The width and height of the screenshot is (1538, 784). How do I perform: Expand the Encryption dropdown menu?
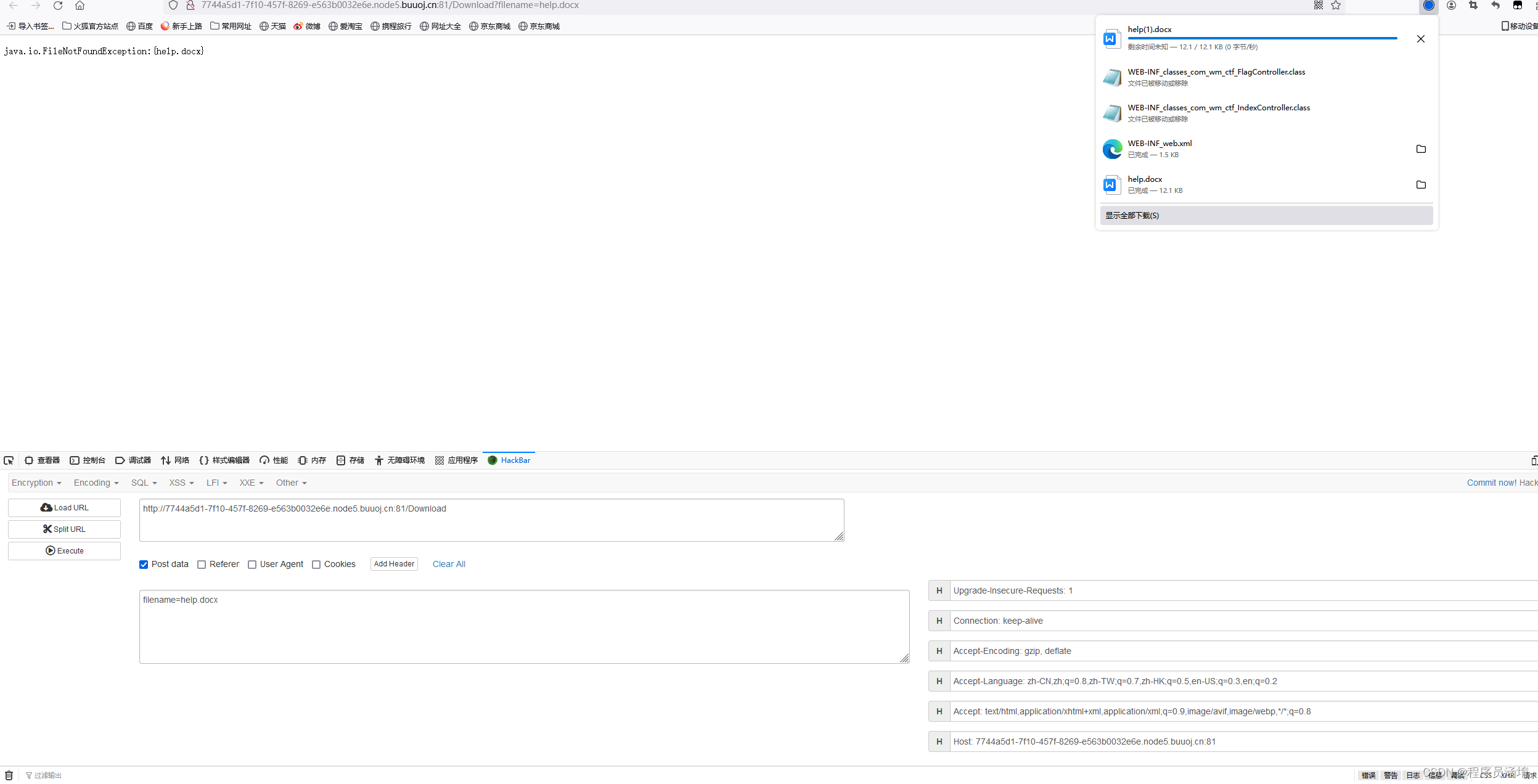point(36,483)
